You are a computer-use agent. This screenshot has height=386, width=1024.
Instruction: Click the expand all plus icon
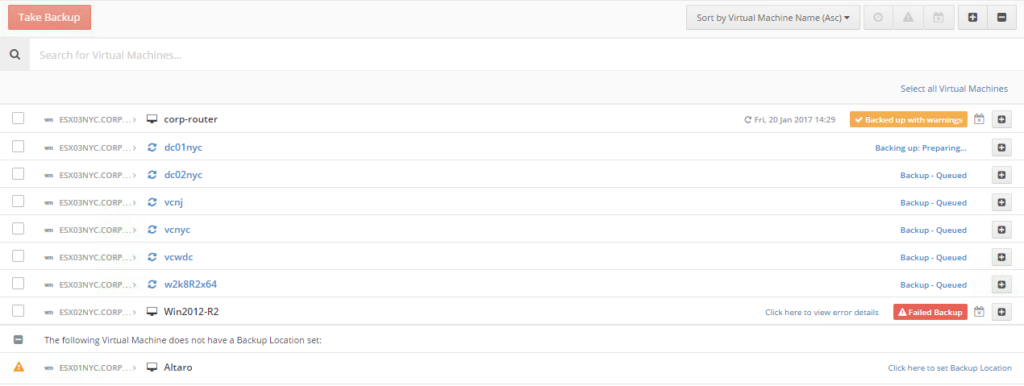coord(972,18)
